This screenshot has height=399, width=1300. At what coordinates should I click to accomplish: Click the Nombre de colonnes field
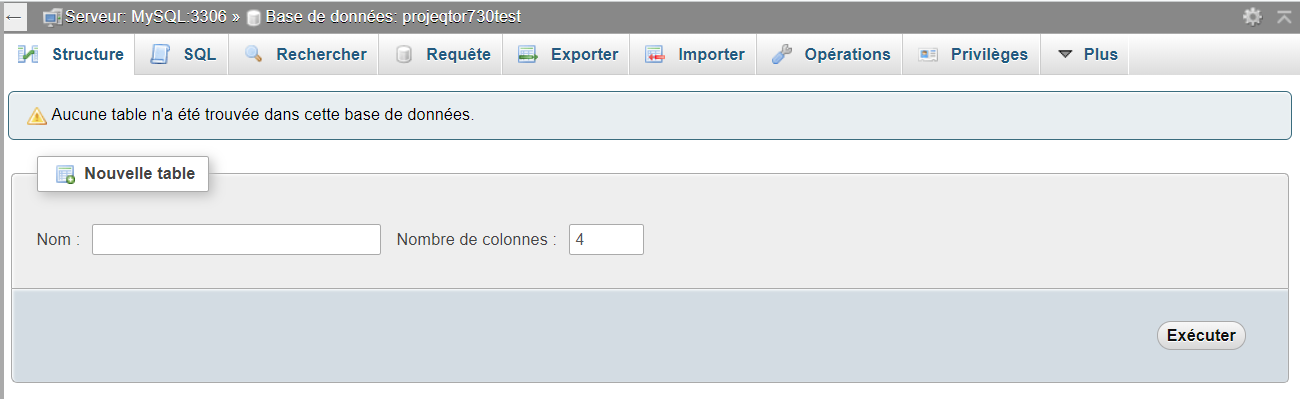[x=606, y=240]
